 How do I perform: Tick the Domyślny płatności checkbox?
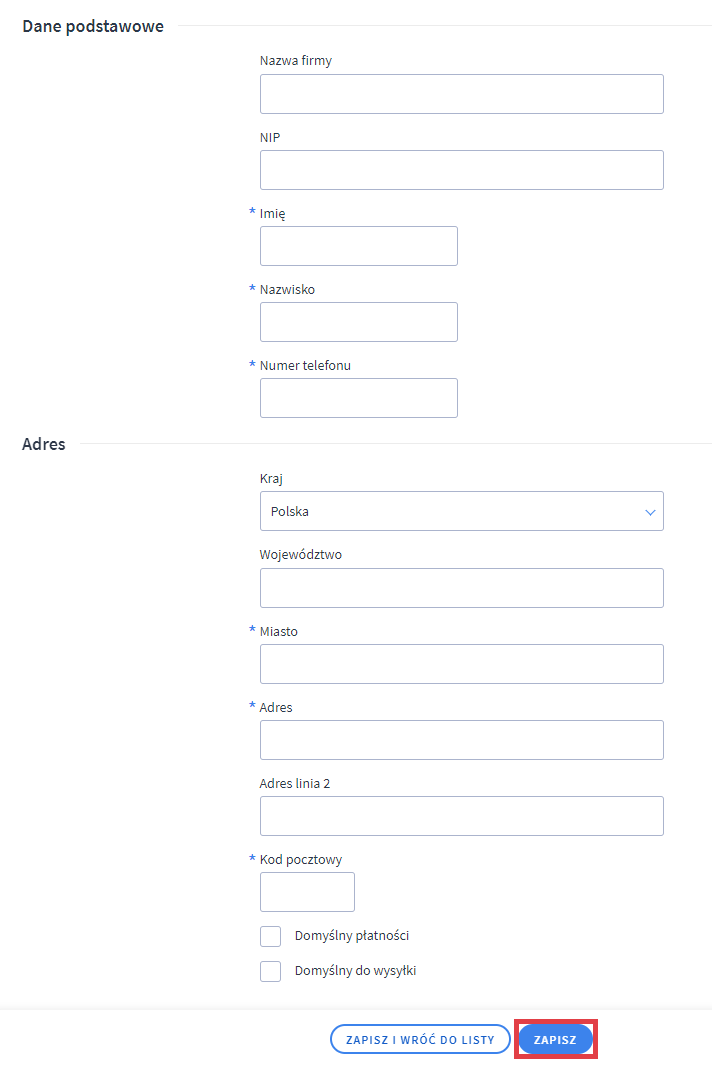click(270, 936)
